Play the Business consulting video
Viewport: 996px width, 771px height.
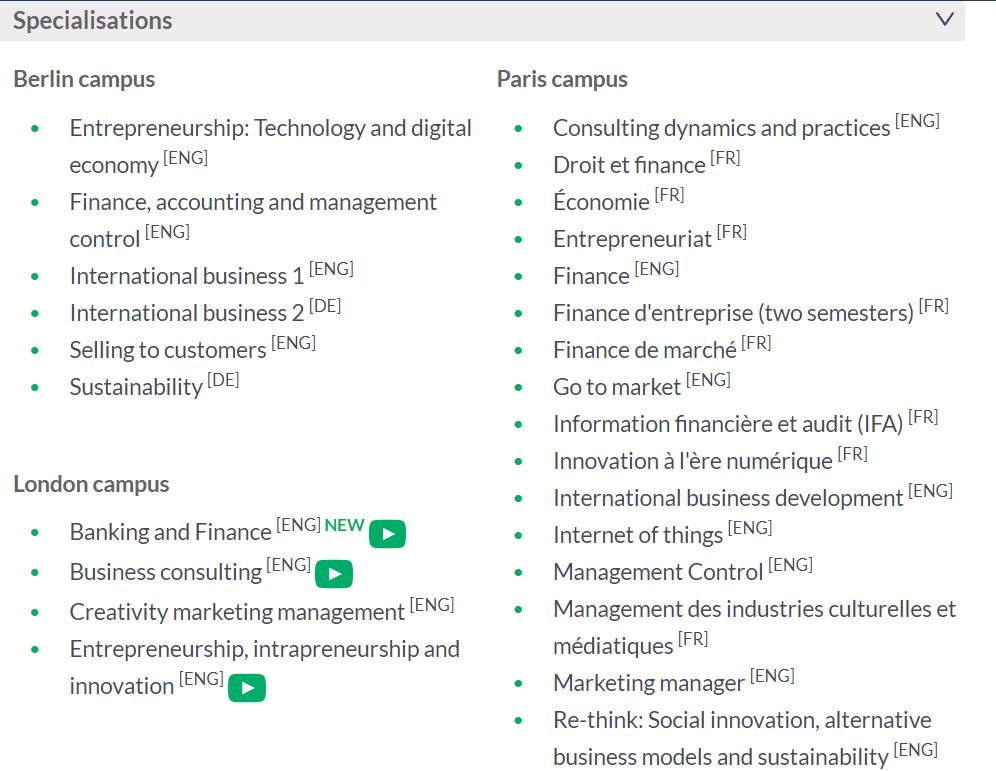click(334, 574)
